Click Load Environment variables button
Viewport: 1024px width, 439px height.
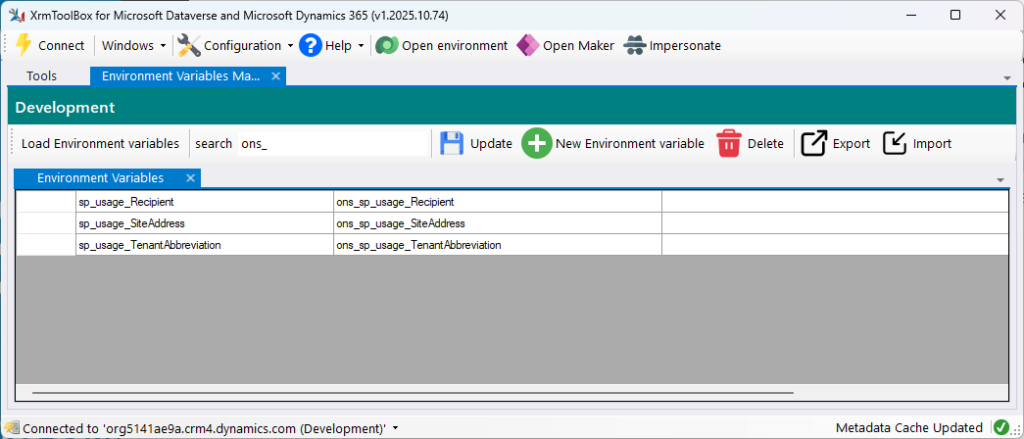(100, 143)
